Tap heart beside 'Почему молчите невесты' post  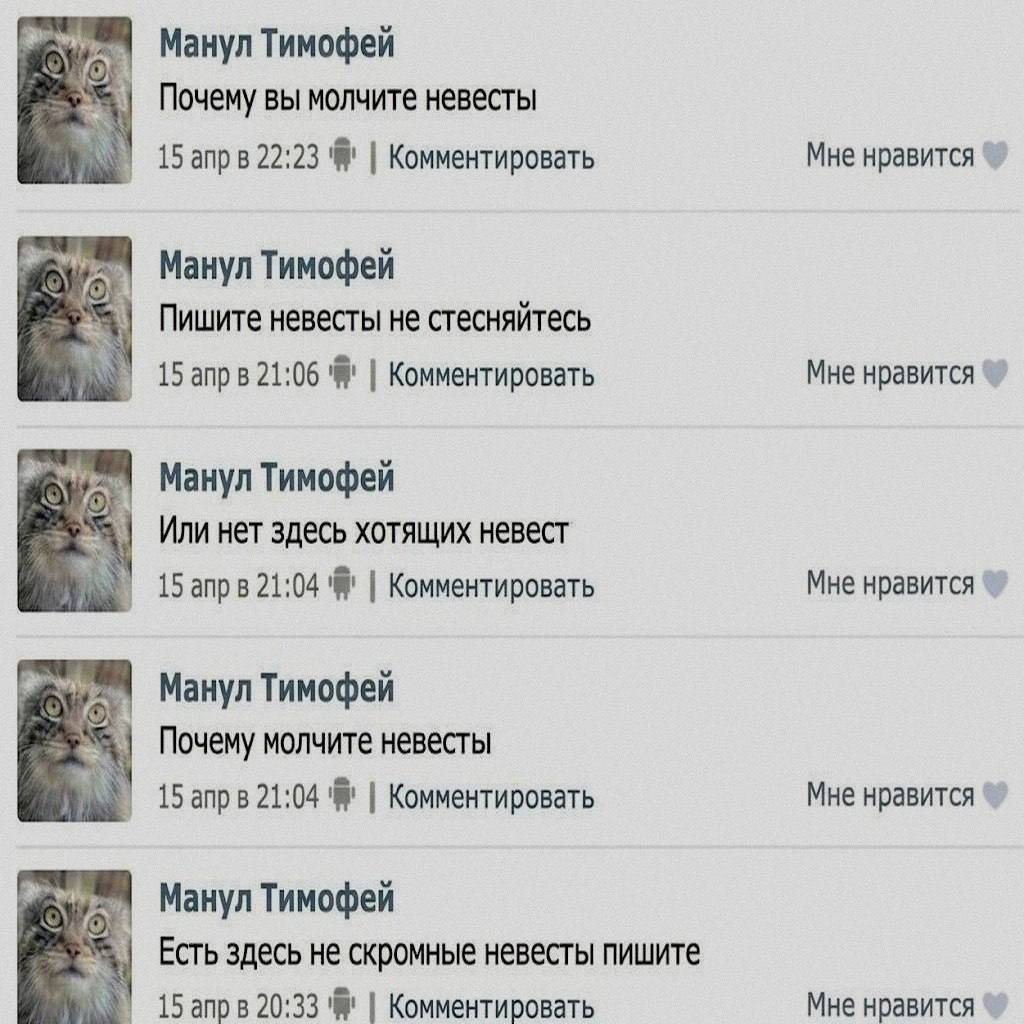995,795
